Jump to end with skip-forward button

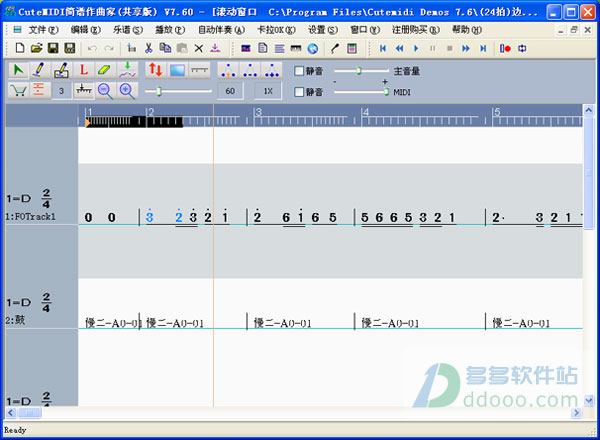[x=483, y=48]
